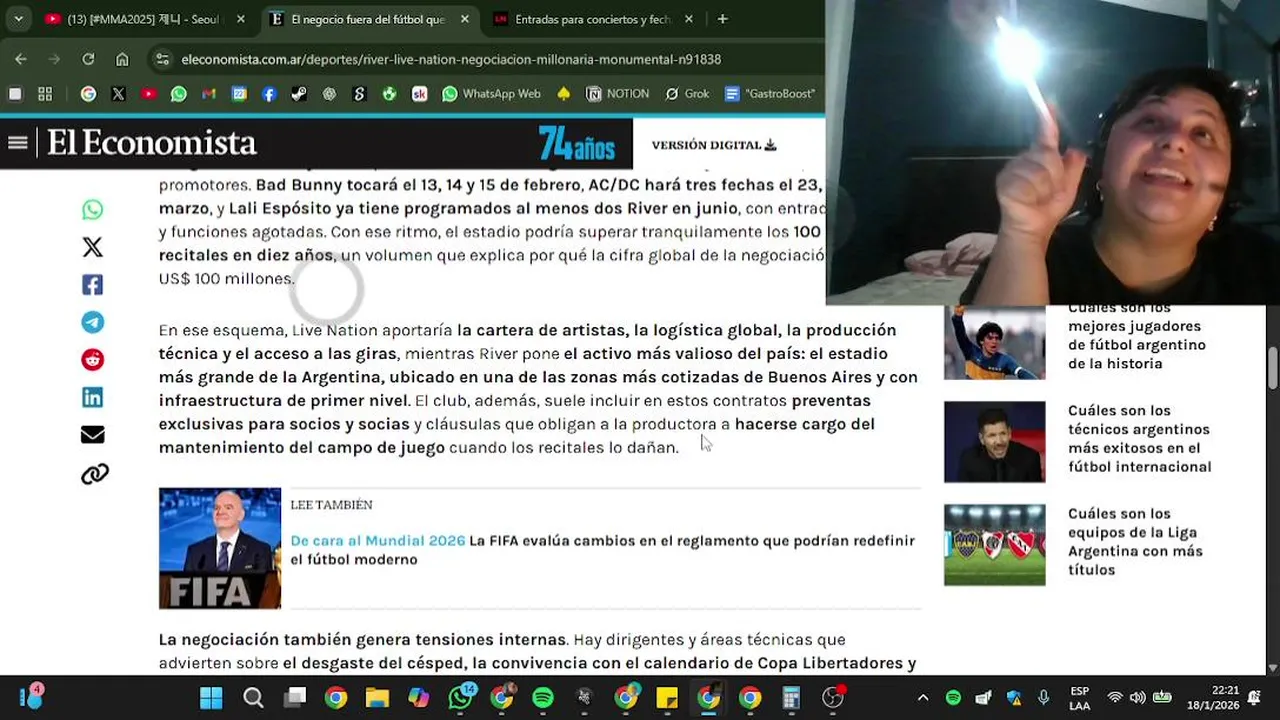Show hidden system tray icons chevron
This screenshot has width=1280, height=720.
click(923, 698)
